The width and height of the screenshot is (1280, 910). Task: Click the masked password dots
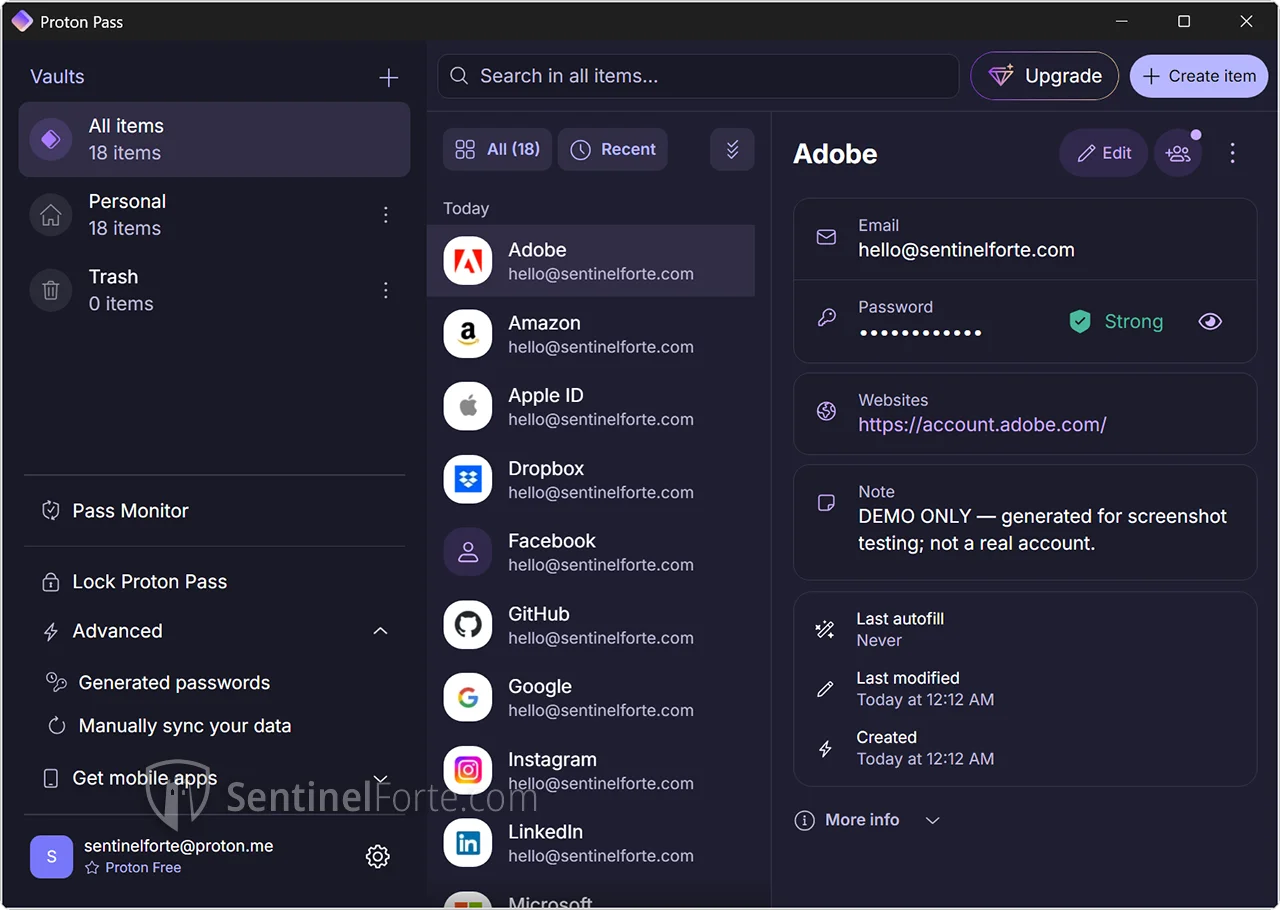tap(920, 333)
